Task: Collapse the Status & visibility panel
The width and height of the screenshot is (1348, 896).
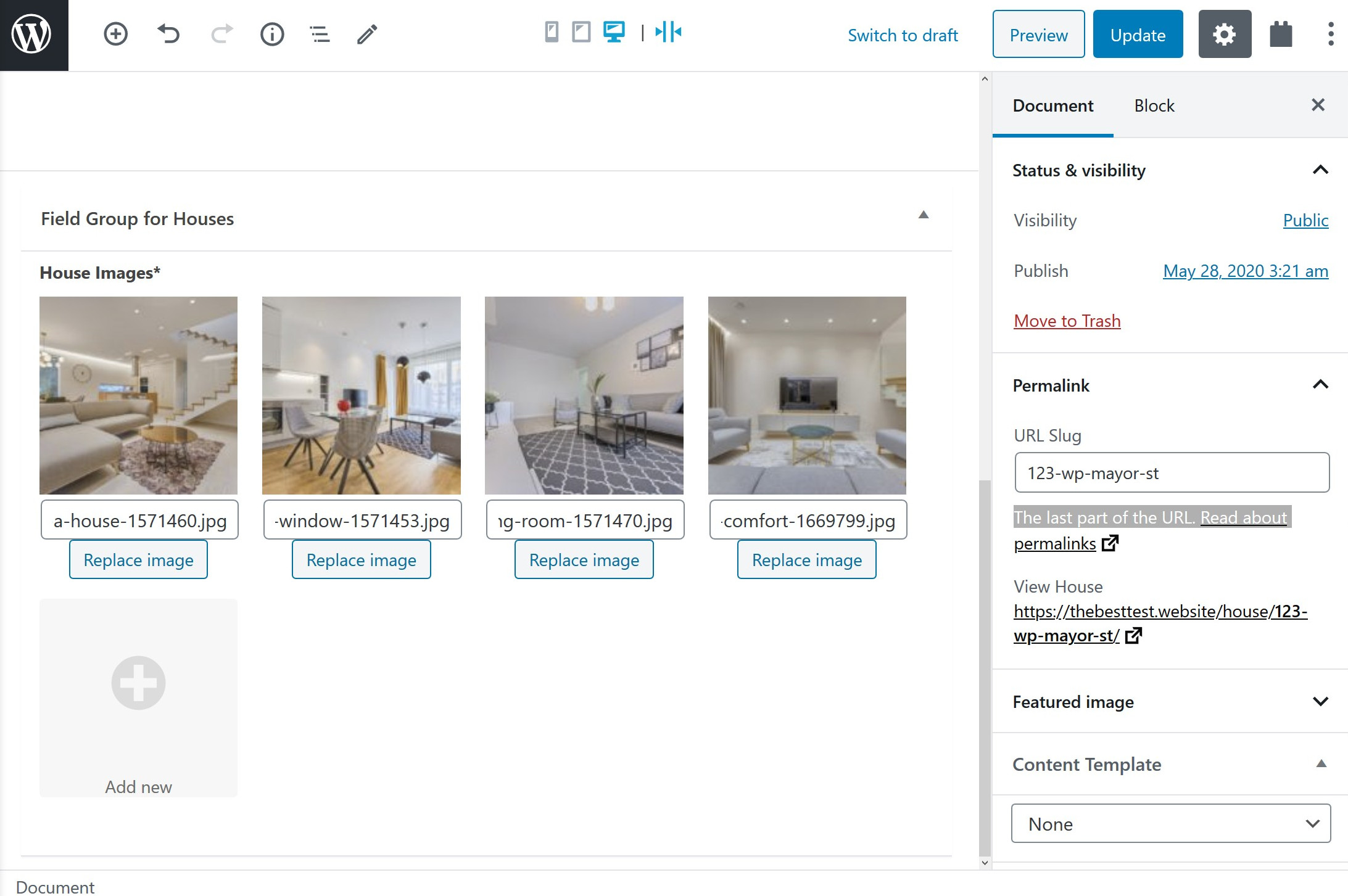Action: [1320, 170]
